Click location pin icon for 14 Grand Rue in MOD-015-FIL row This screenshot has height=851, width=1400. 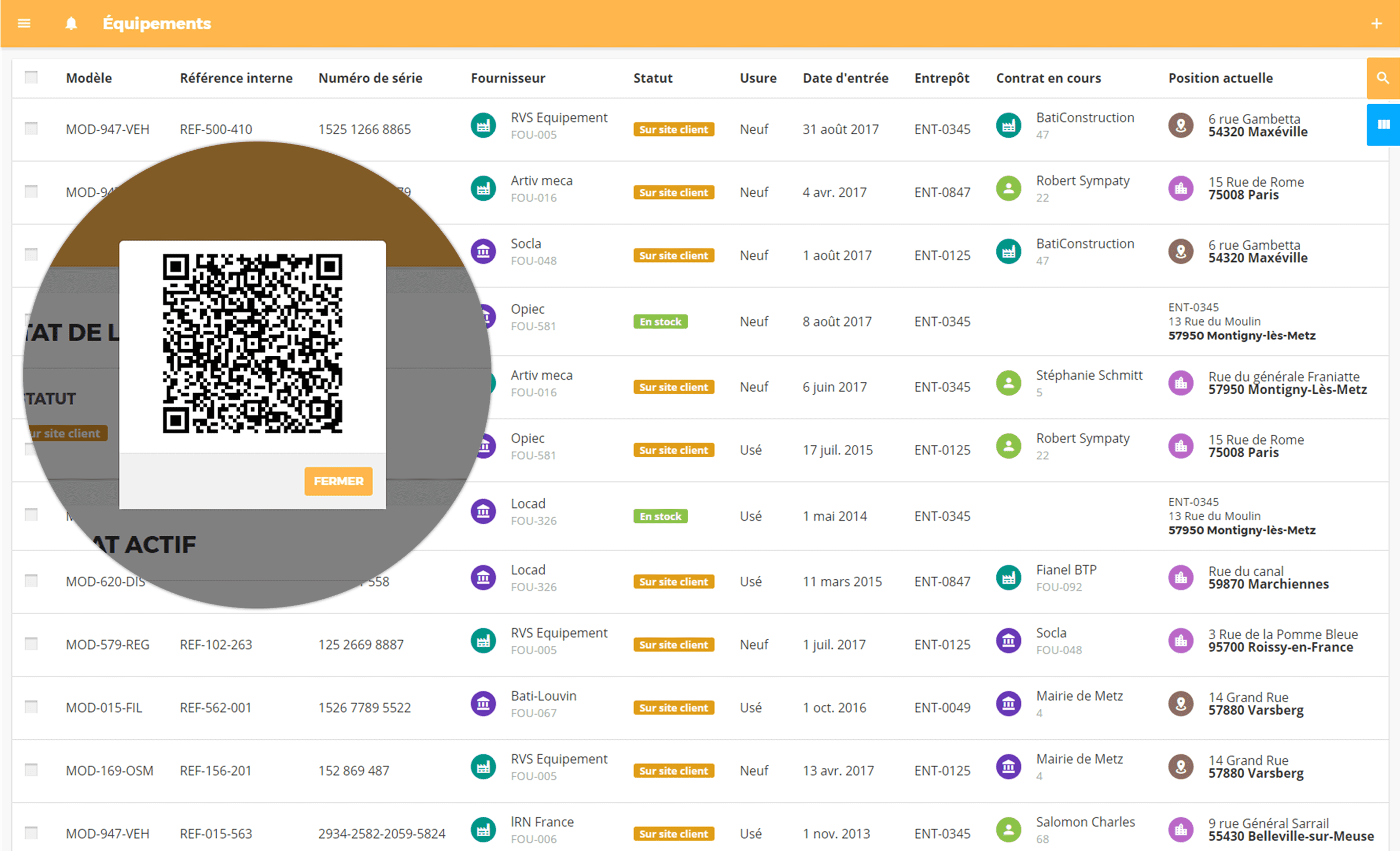(1181, 704)
